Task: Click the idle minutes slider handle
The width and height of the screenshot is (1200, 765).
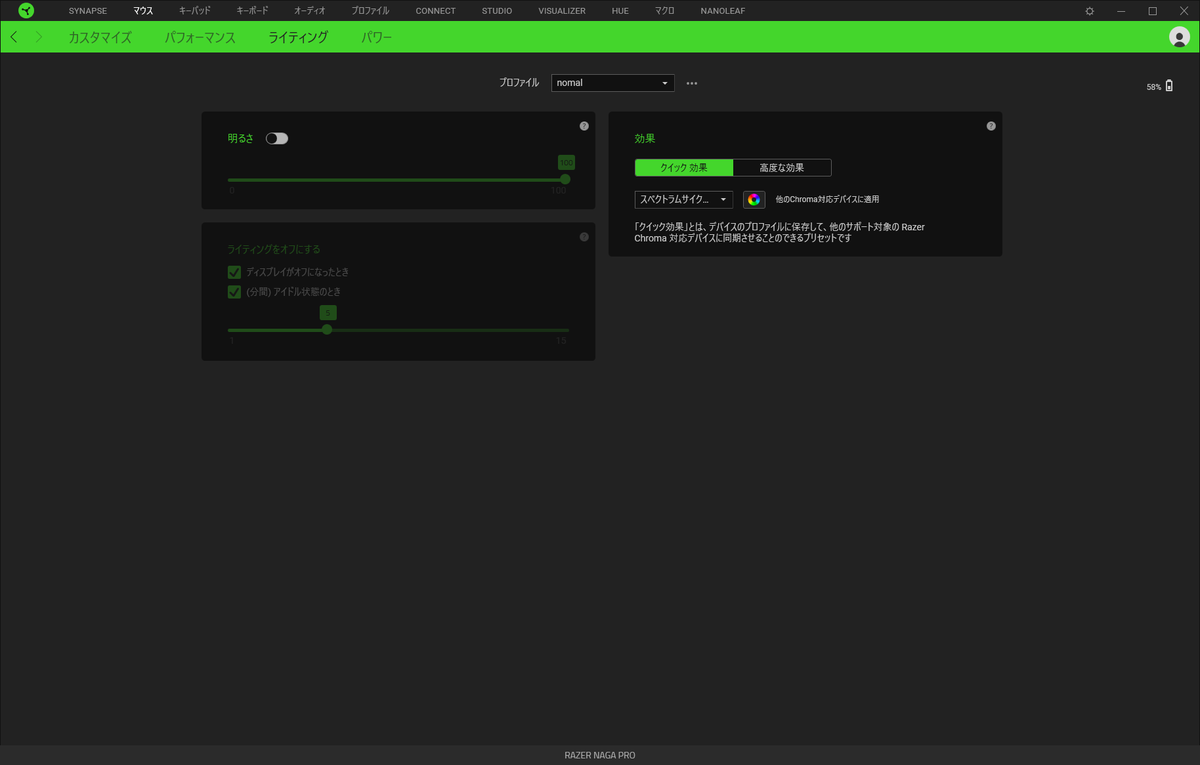Action: pyautogui.click(x=327, y=330)
